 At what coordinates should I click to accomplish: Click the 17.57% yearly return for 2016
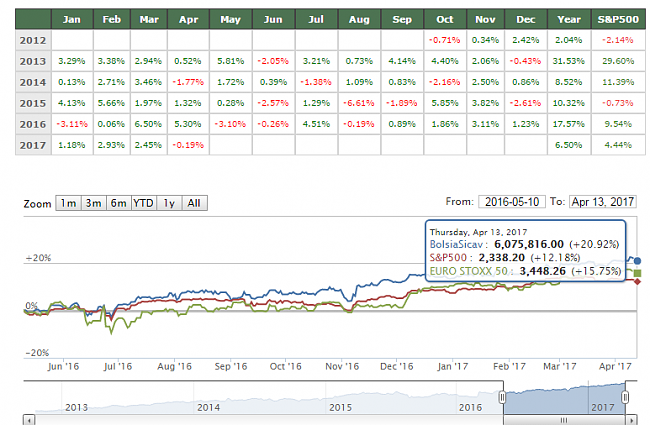[x=569, y=124]
